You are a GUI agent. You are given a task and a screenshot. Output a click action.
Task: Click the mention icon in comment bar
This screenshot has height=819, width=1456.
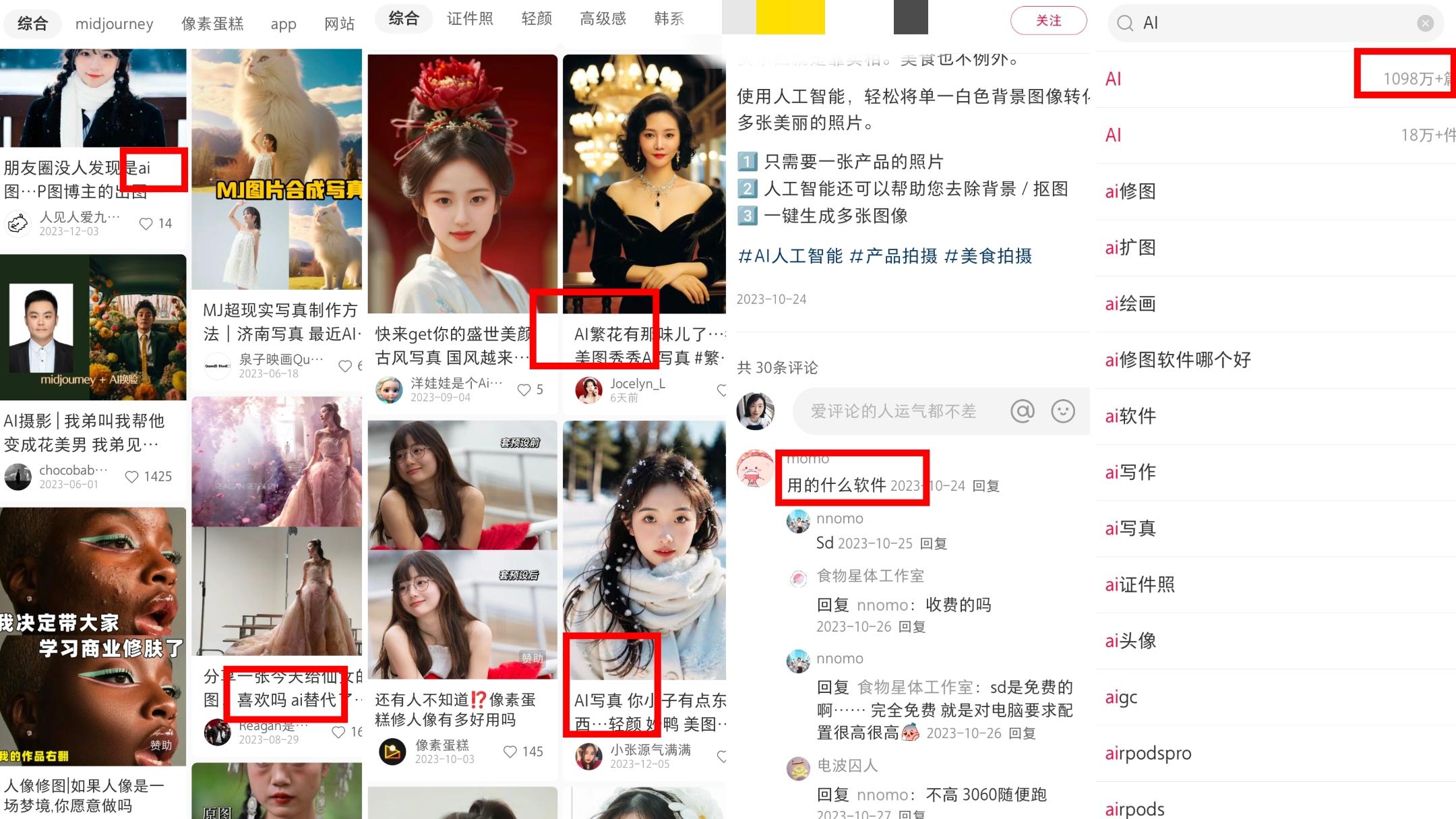pos(1023,410)
